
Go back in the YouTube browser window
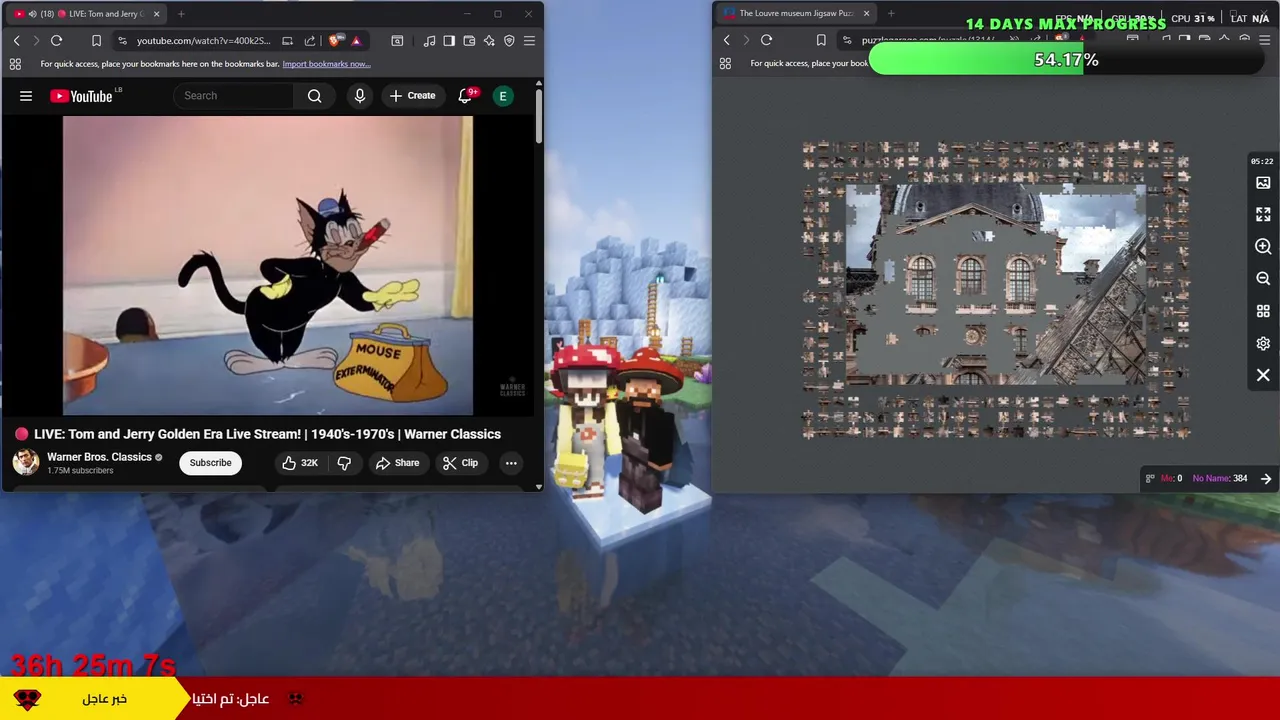(x=16, y=40)
